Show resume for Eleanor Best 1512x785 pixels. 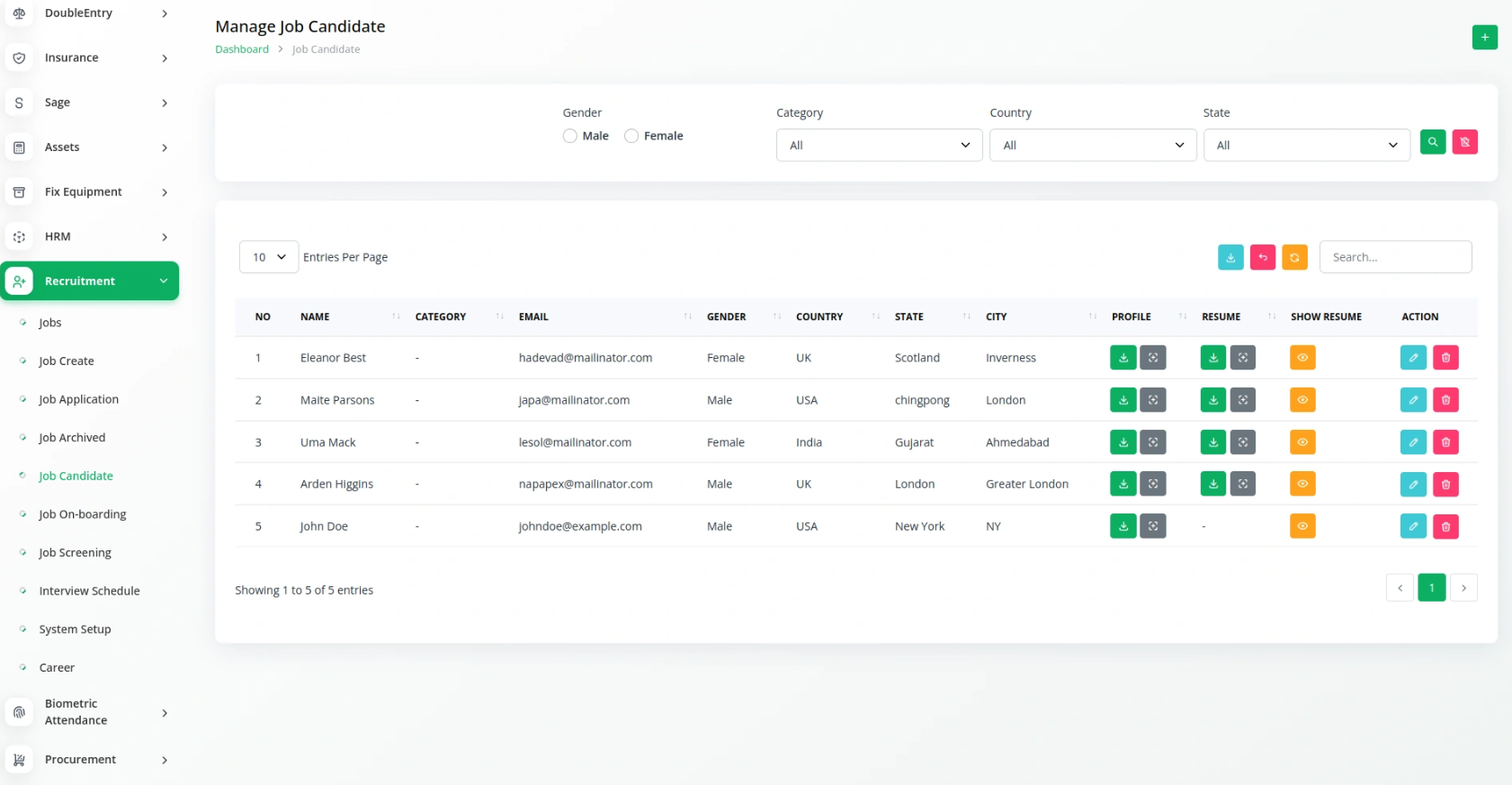(1302, 358)
